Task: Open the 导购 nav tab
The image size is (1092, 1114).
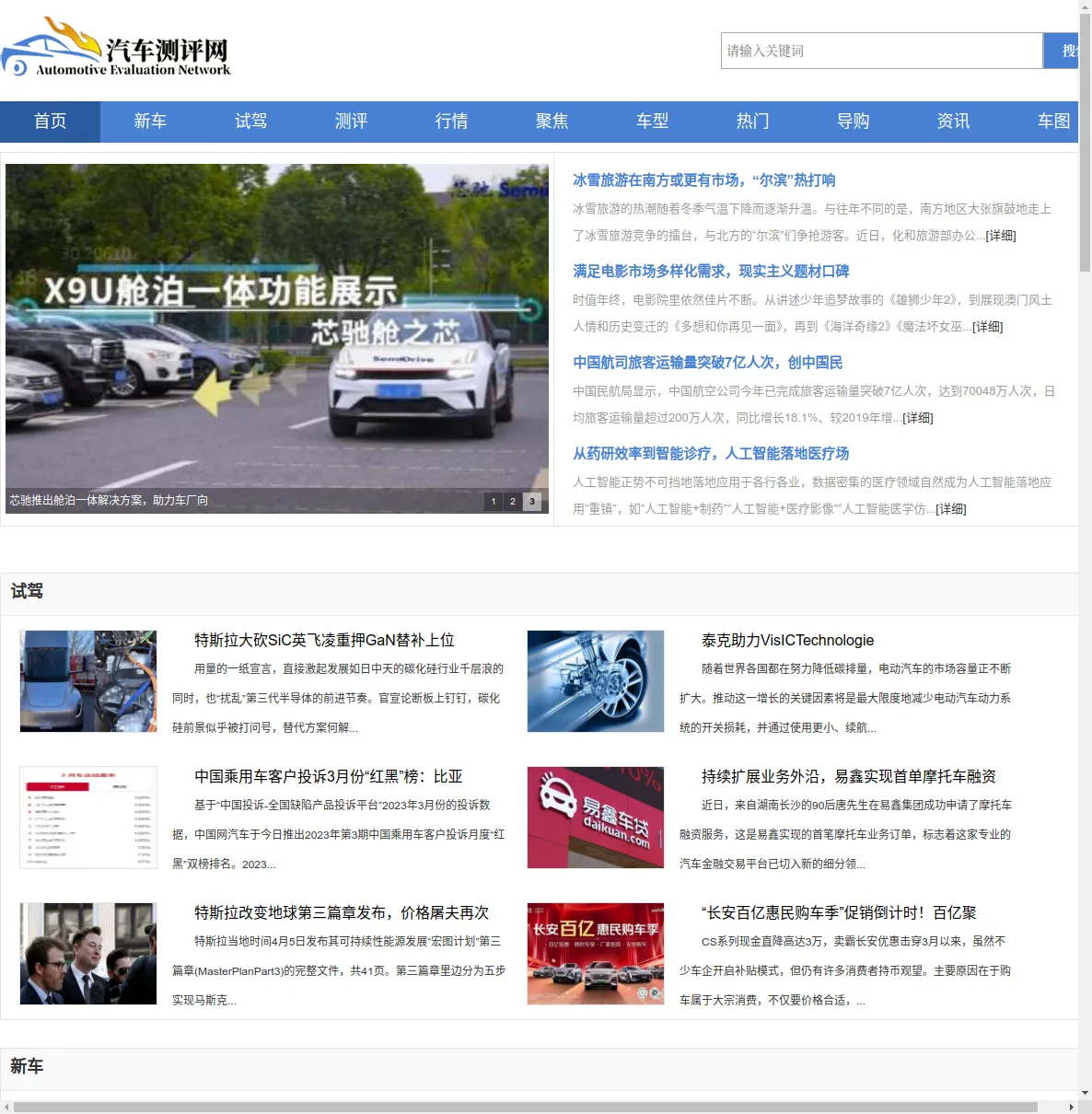Action: (x=853, y=122)
